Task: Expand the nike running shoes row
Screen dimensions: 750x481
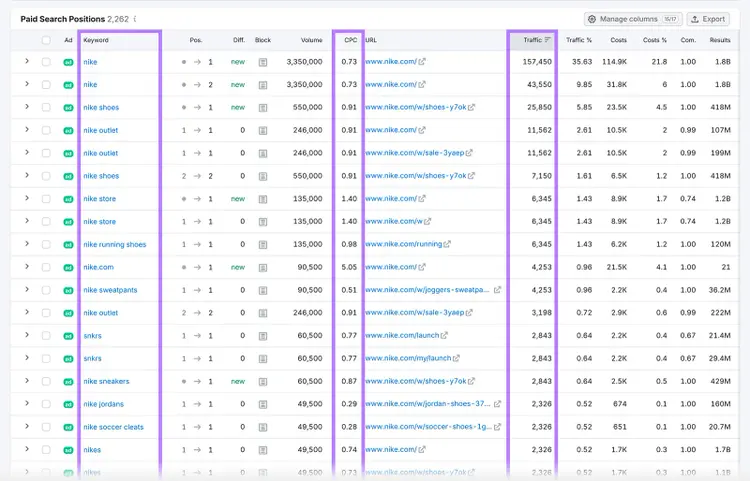Action: (x=27, y=244)
